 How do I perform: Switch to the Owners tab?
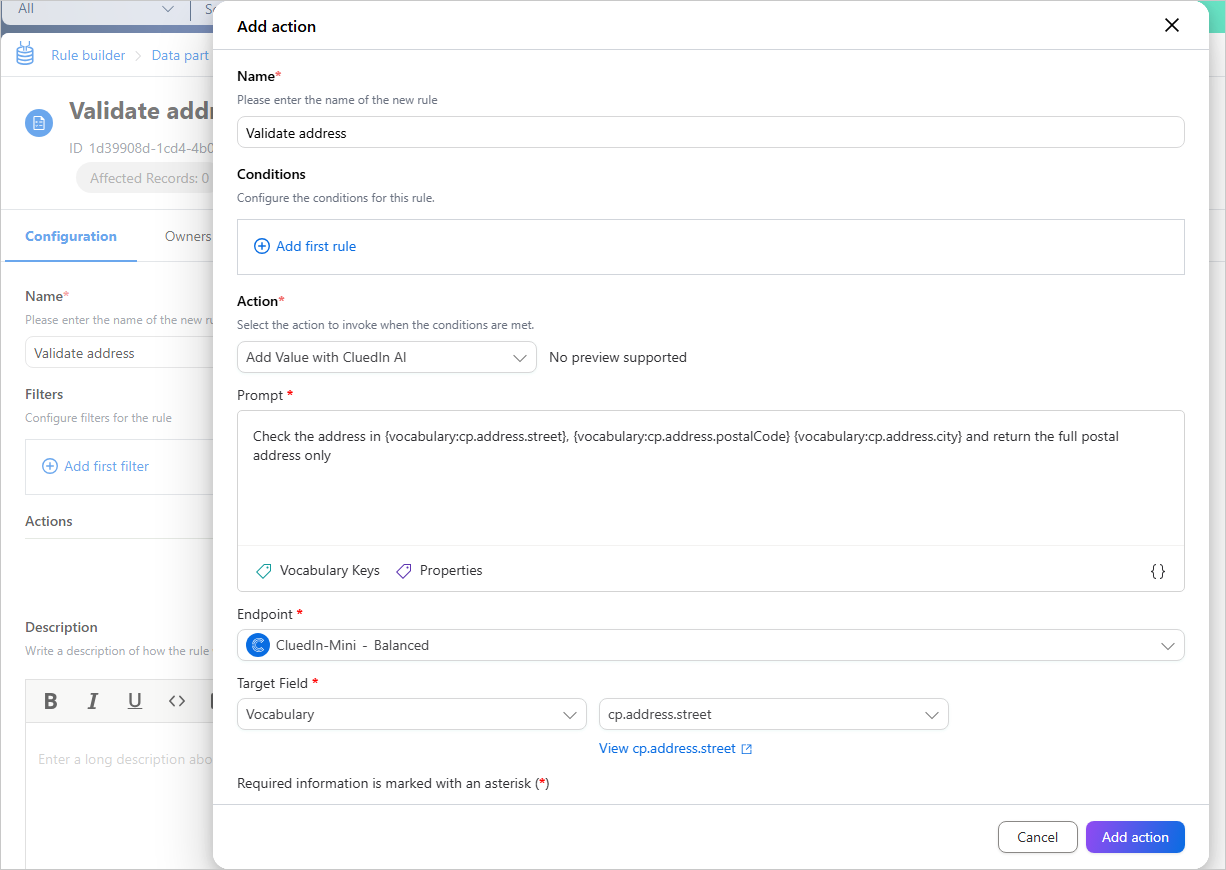[x=187, y=237]
